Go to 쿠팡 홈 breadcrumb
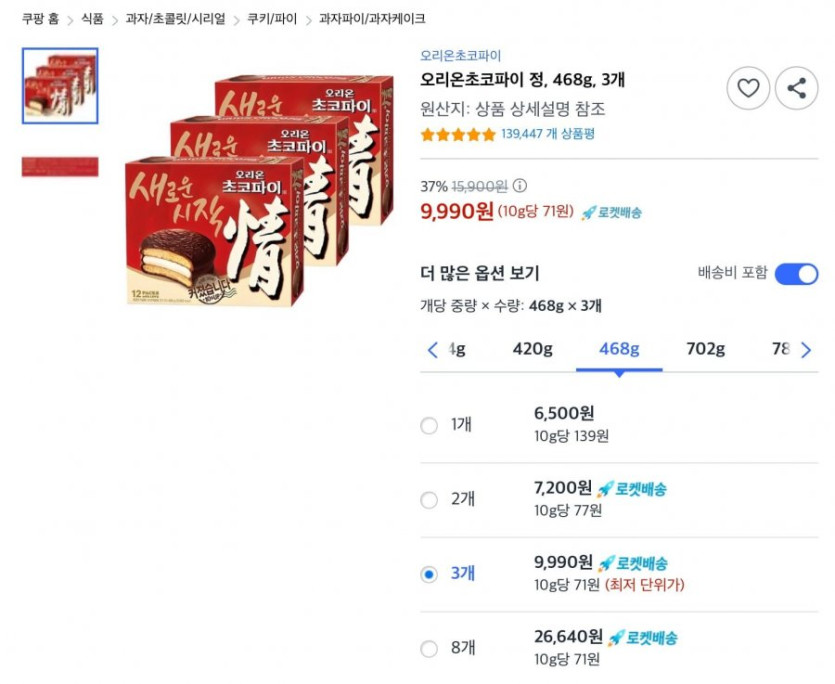This screenshot has width=835, height=684. 40,19
